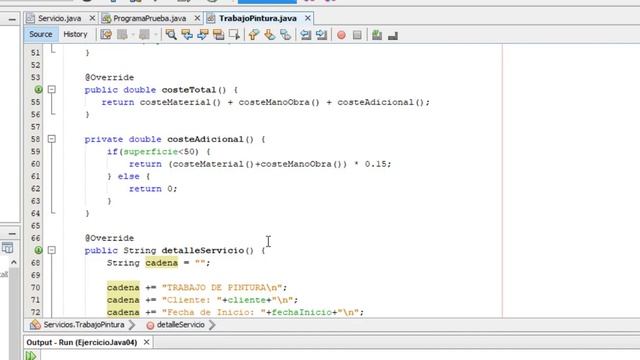The image size is (640, 360).
Task: Collapse the costeAdicional method fold
Action: pos(51,139)
